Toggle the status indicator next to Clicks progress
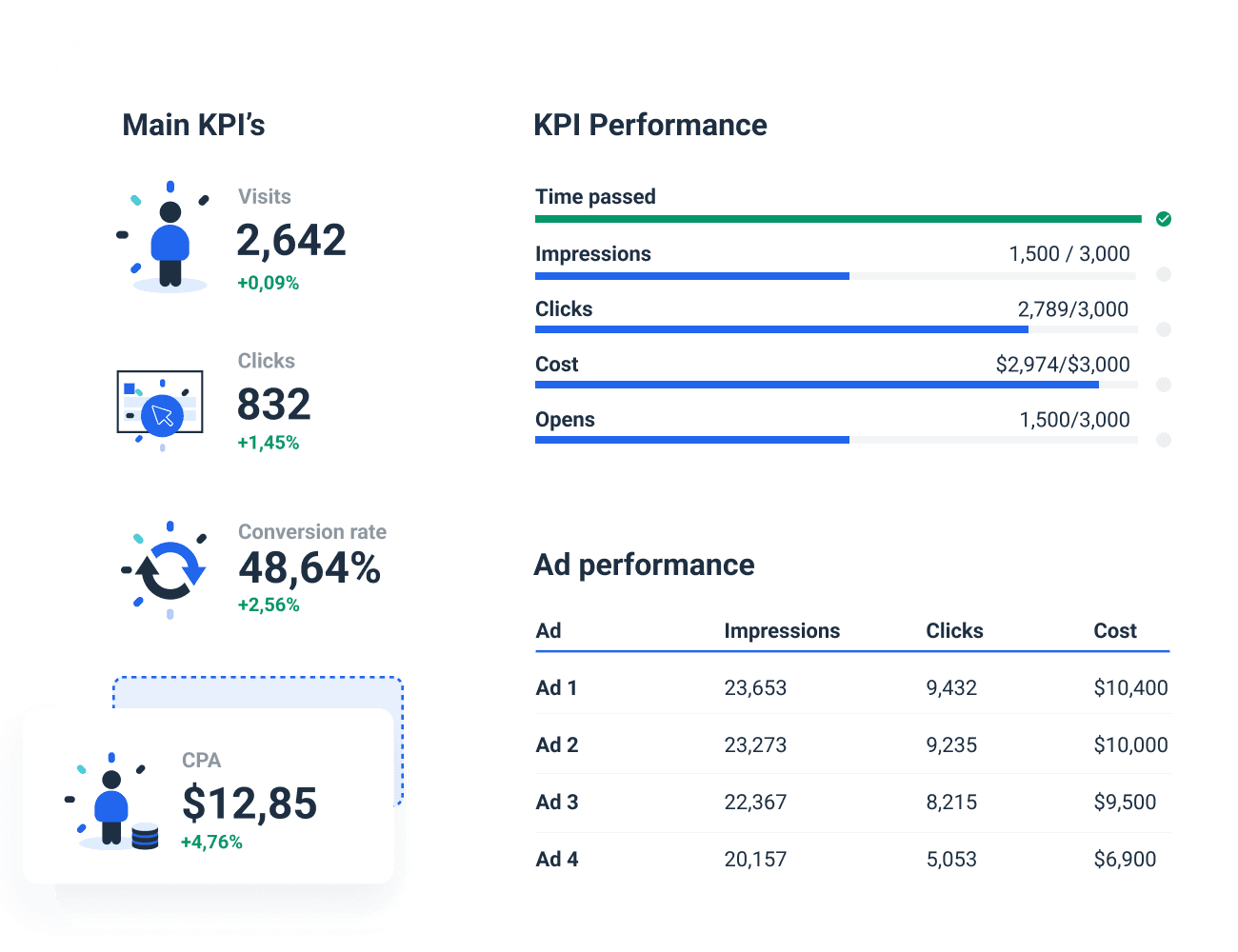1238x952 pixels. pos(1163,329)
